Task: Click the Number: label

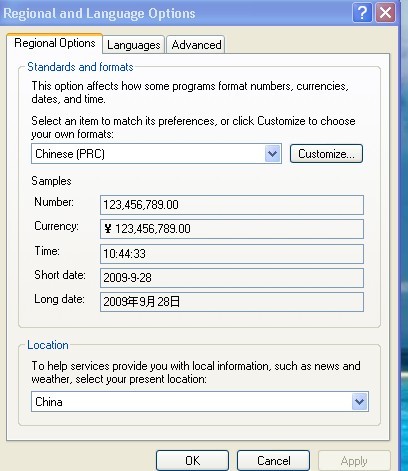Action: coord(54,202)
